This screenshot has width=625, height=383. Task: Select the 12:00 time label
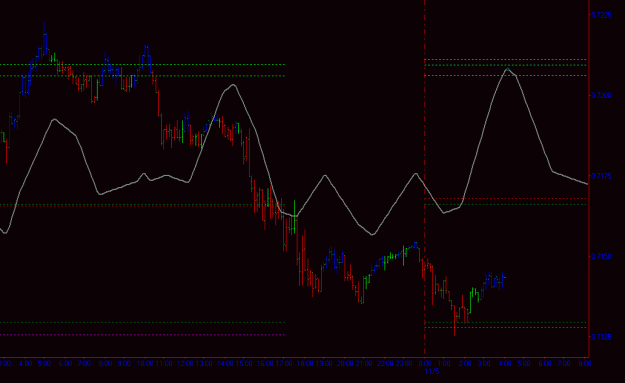pyautogui.click(x=185, y=363)
